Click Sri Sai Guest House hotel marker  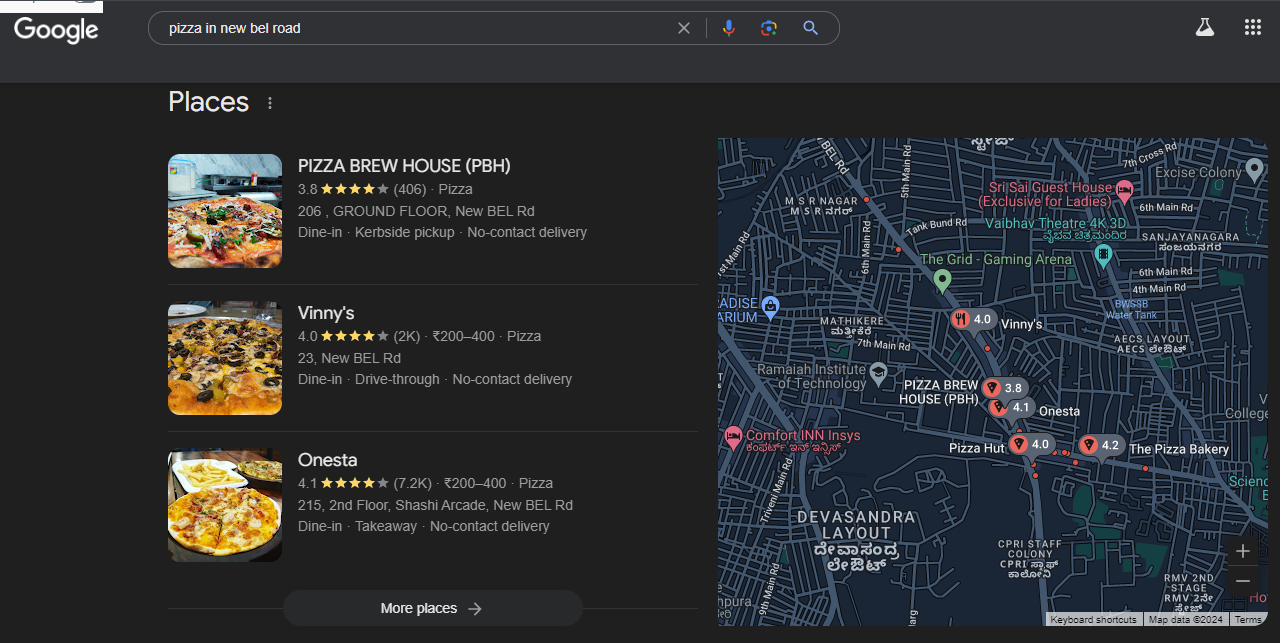[x=1124, y=190]
